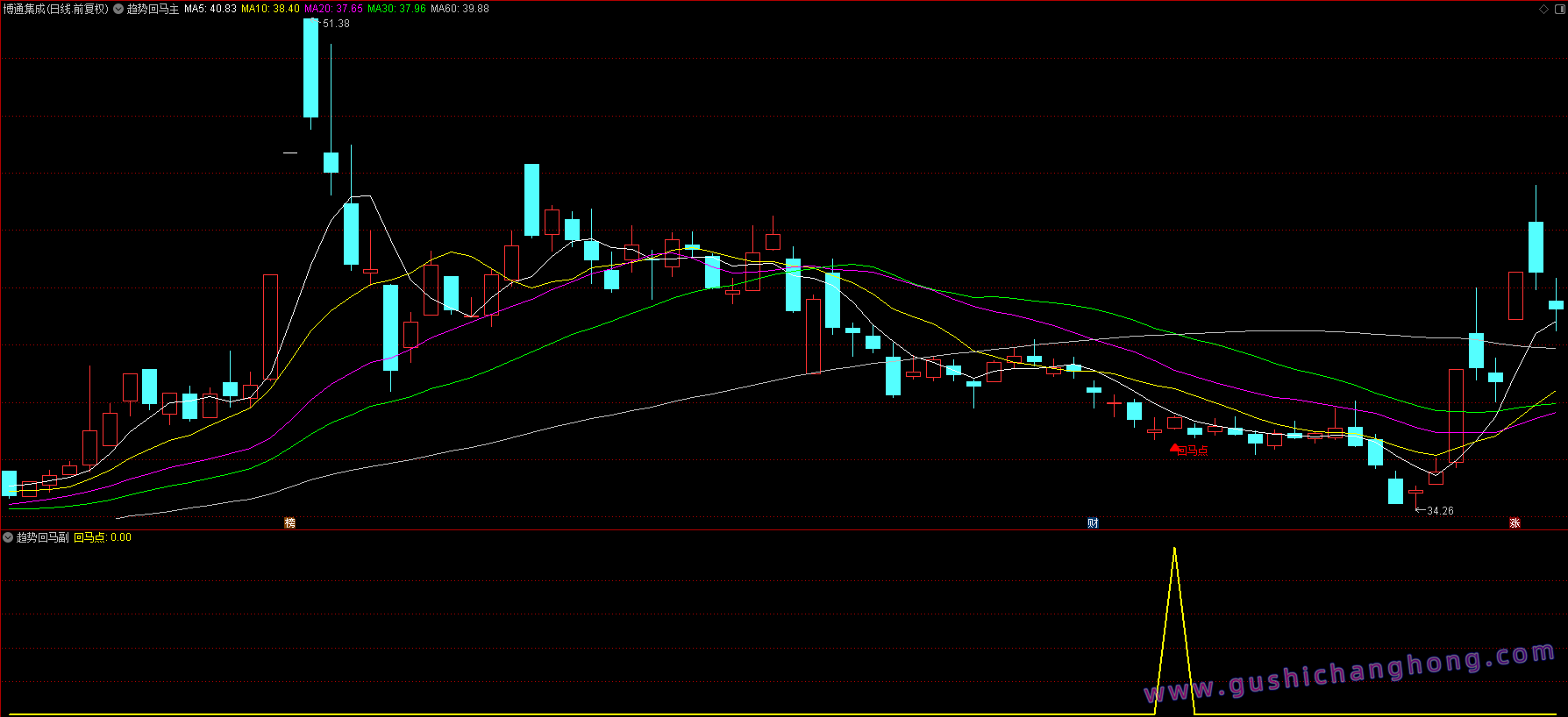
Task: Click the orange 榜 event marker
Action: coord(290,523)
